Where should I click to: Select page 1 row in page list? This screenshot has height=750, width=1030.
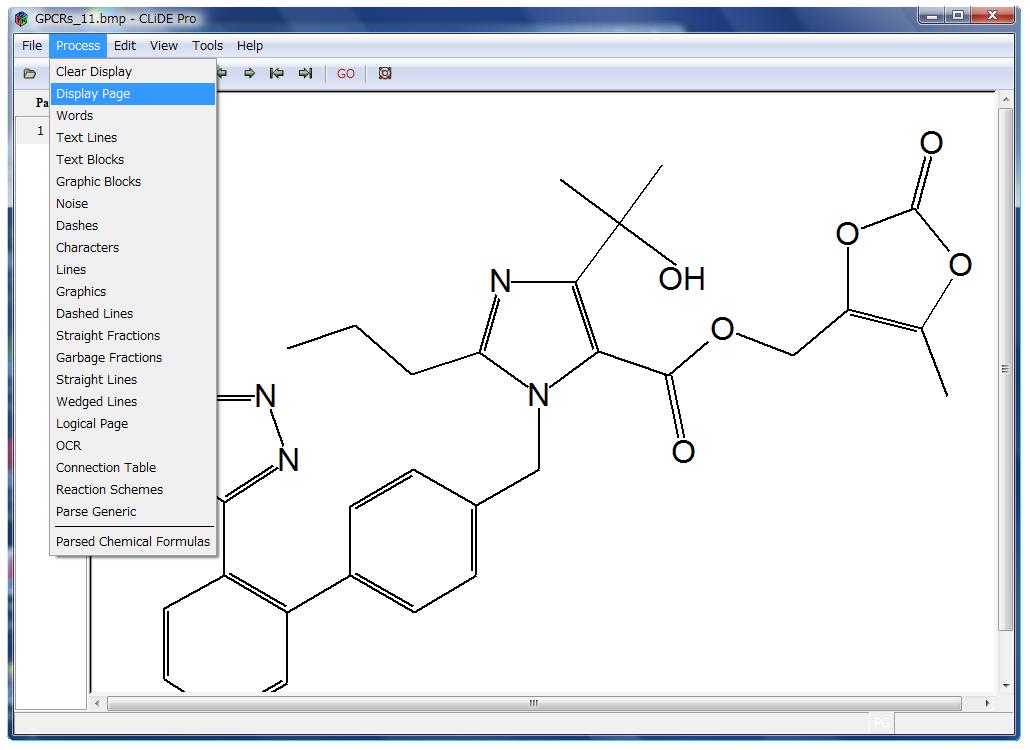click(x=33, y=131)
